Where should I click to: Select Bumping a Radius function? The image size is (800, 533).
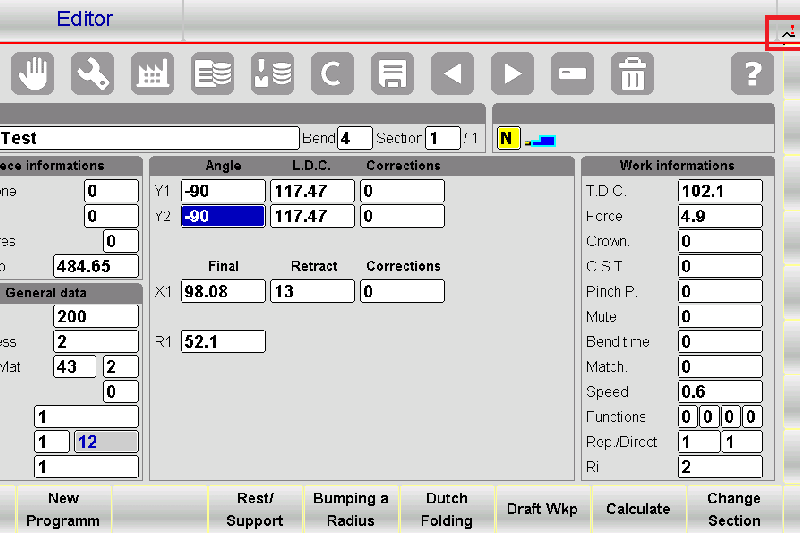pos(351,509)
